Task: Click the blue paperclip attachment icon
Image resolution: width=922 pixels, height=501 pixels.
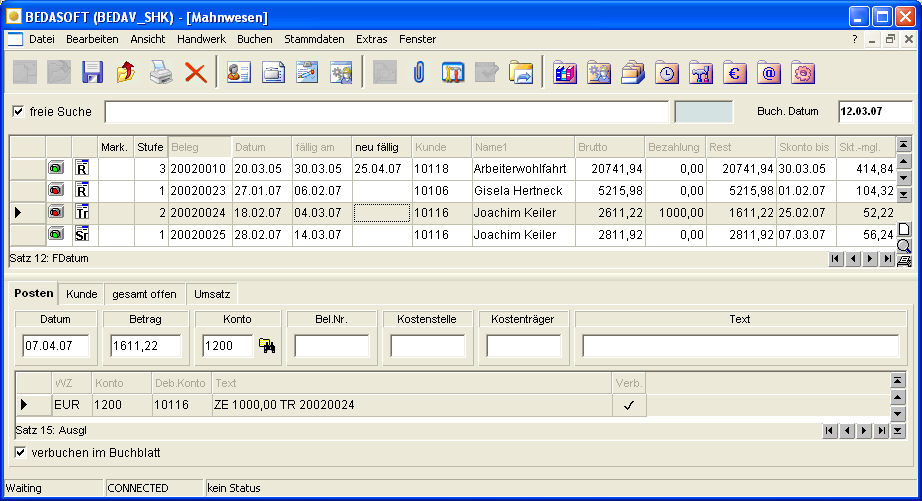Action: pos(419,73)
